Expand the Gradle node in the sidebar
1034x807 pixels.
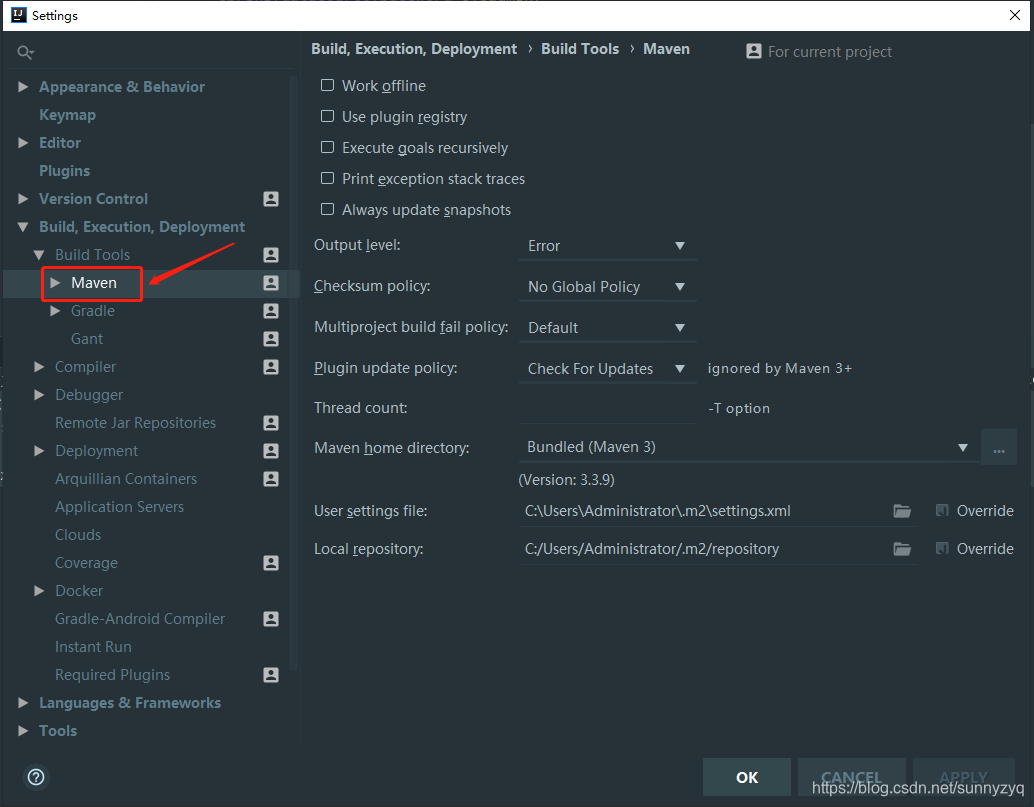(56, 311)
